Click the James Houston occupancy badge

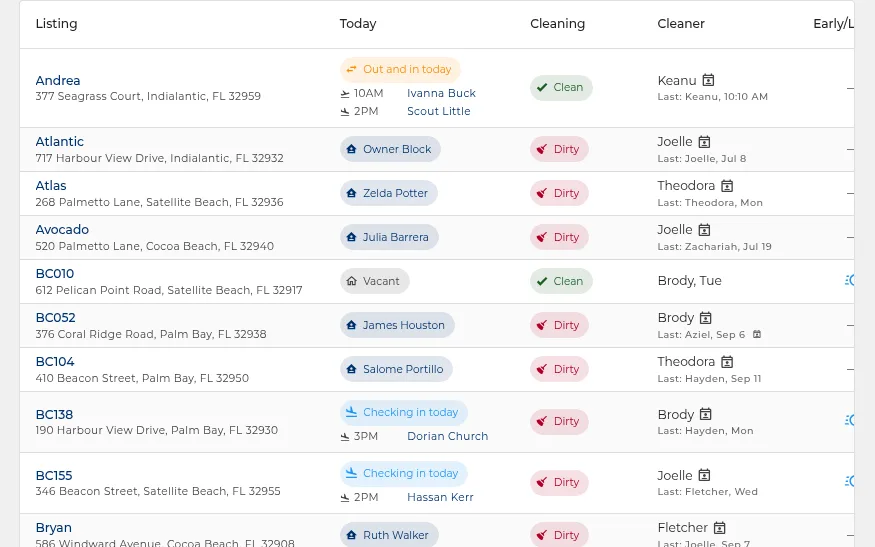pos(397,325)
